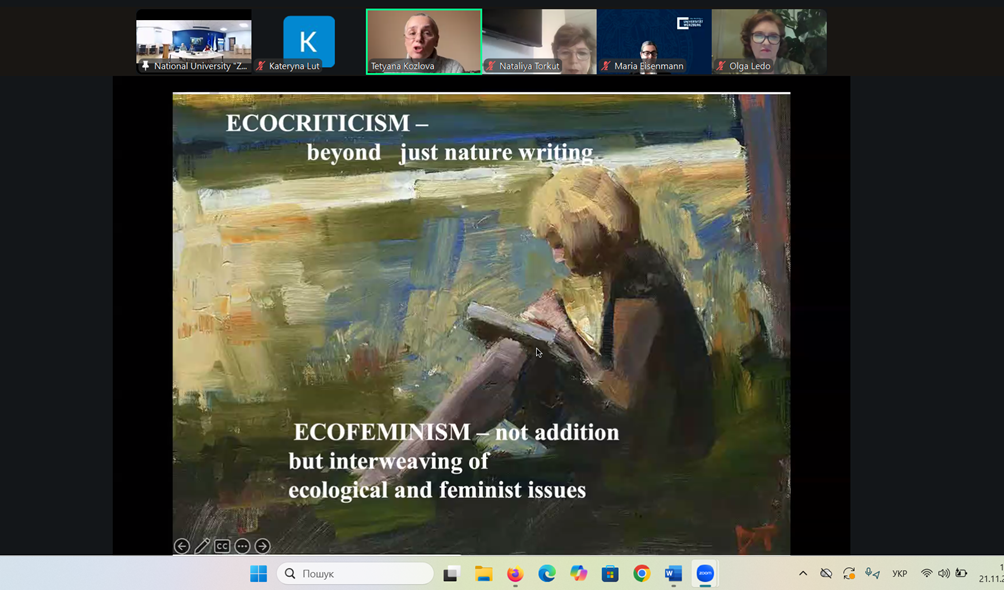Open Microsoft Edge from the taskbar
The image size is (1004, 590).
coord(547,574)
